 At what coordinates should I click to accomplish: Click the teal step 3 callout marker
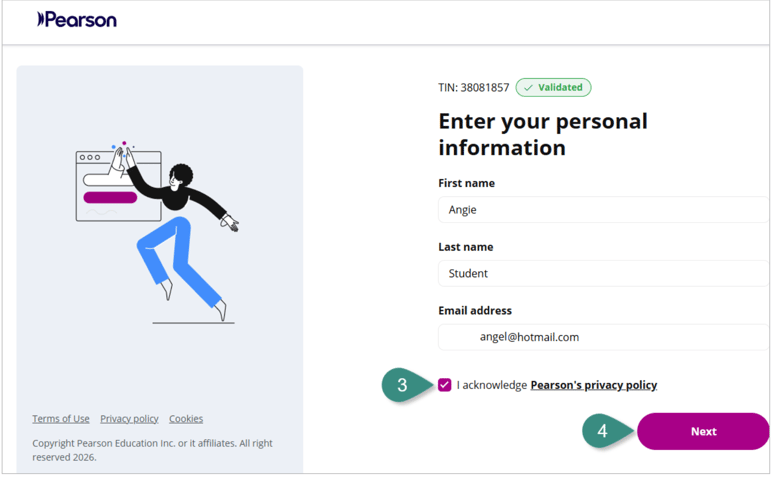406,385
